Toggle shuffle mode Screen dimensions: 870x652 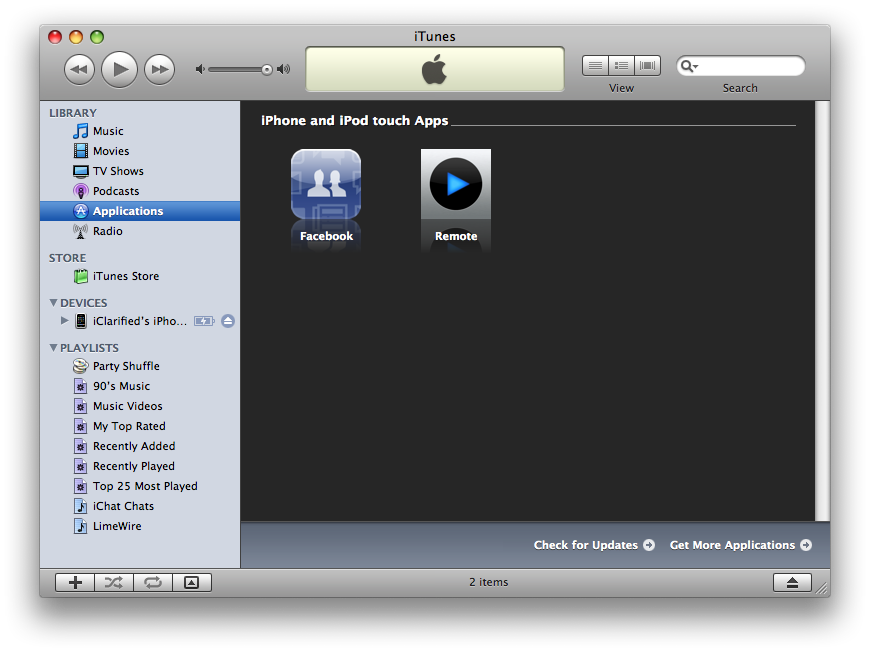(114, 582)
